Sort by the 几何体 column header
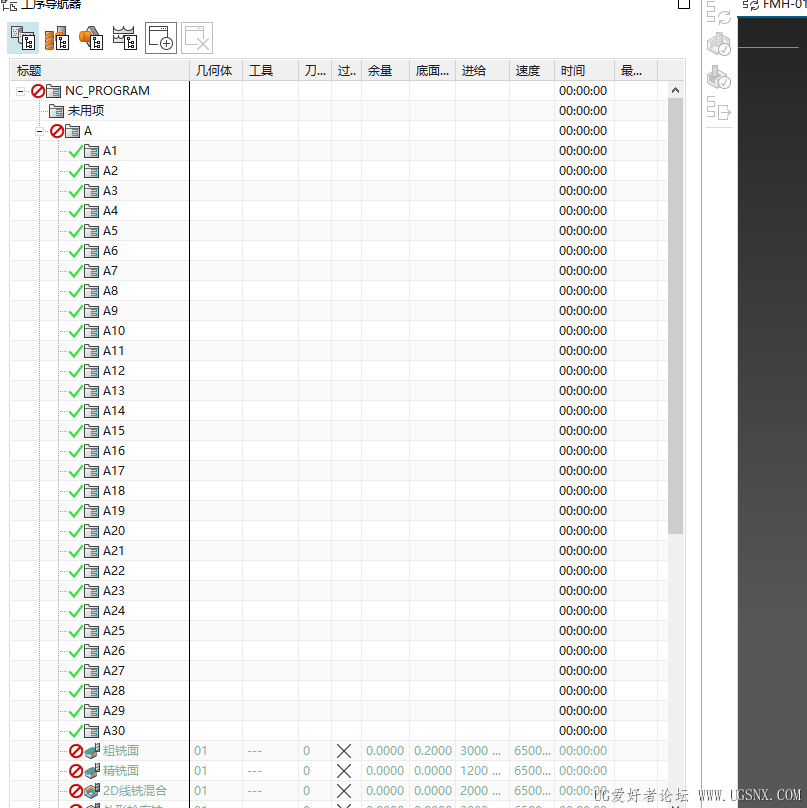The image size is (807, 808). [x=215, y=71]
